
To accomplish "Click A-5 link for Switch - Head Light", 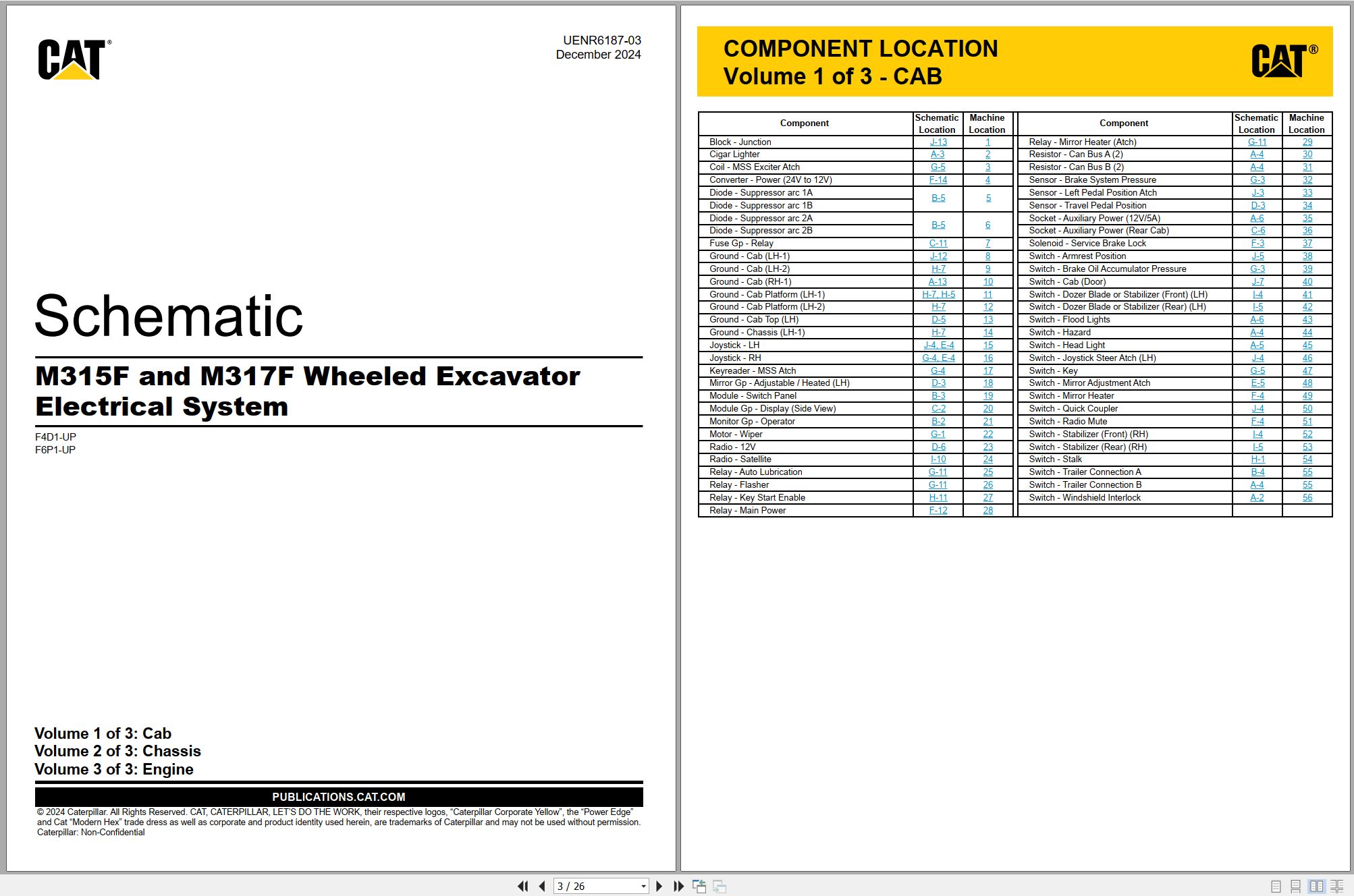I will click(1257, 345).
